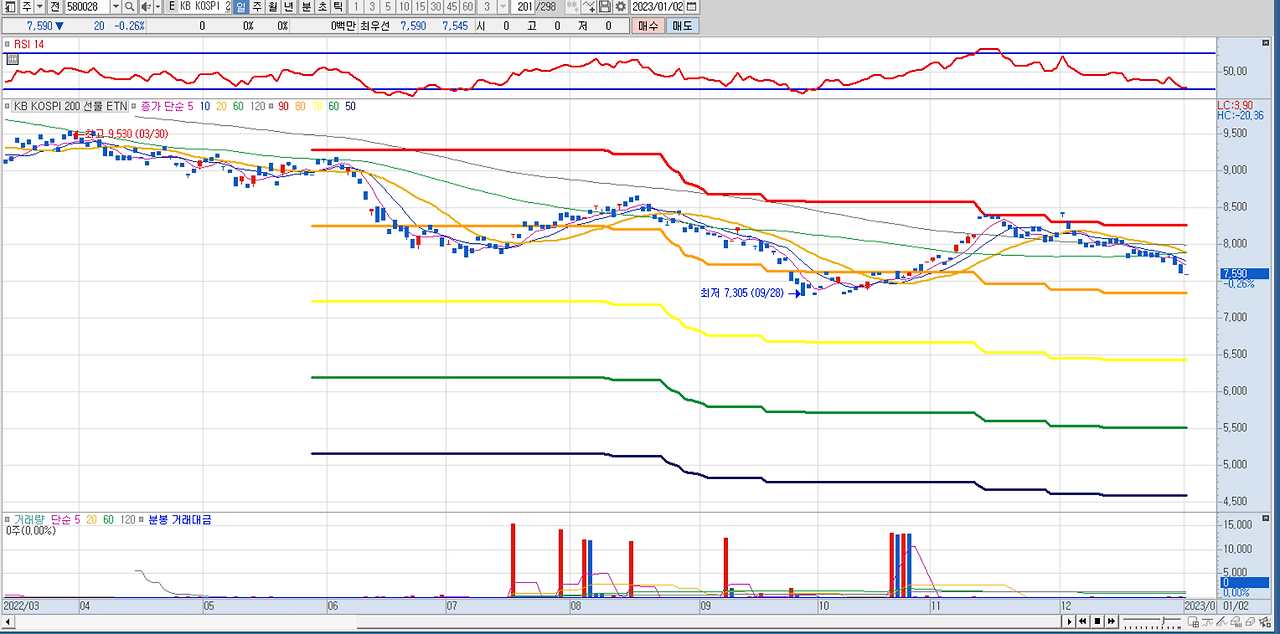Click the 'E' icon before KB KOSPI name
The height and width of the screenshot is (634, 1280).
pos(172,6)
